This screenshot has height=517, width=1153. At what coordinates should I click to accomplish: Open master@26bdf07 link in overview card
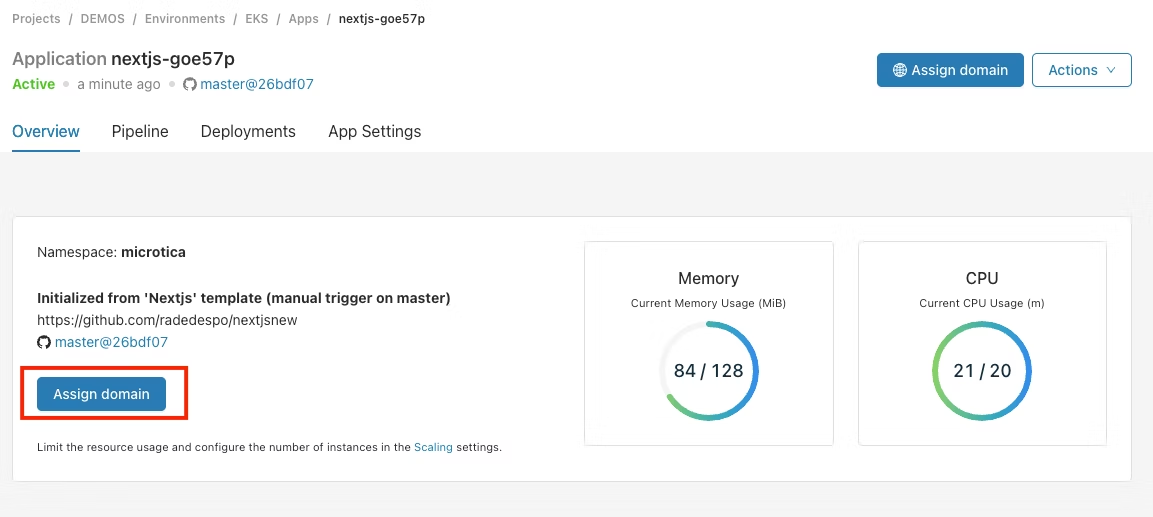click(x=111, y=342)
